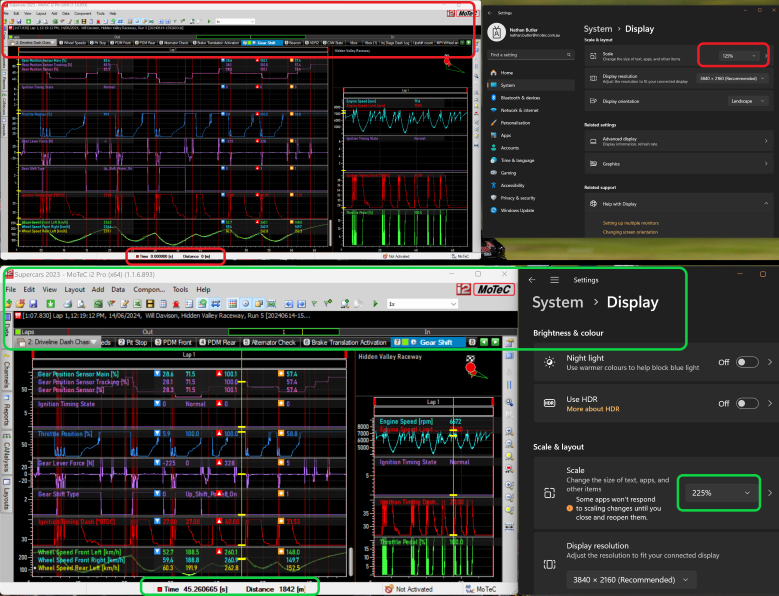
Task: Click System breadcrumb in larger Settings window
Action: tap(557, 302)
